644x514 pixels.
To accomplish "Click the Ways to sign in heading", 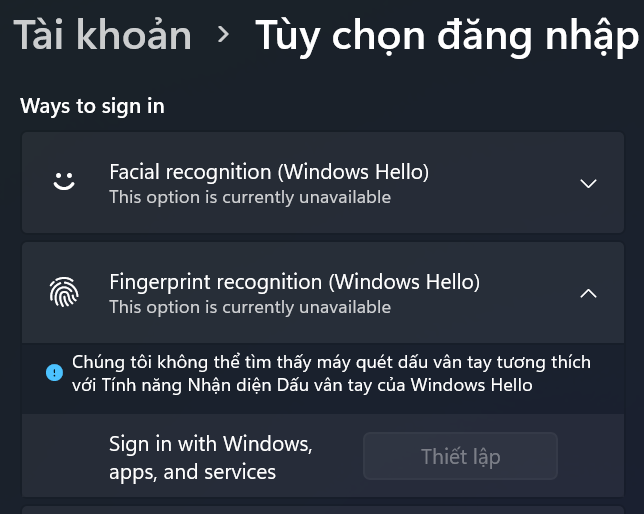I will [x=92, y=106].
